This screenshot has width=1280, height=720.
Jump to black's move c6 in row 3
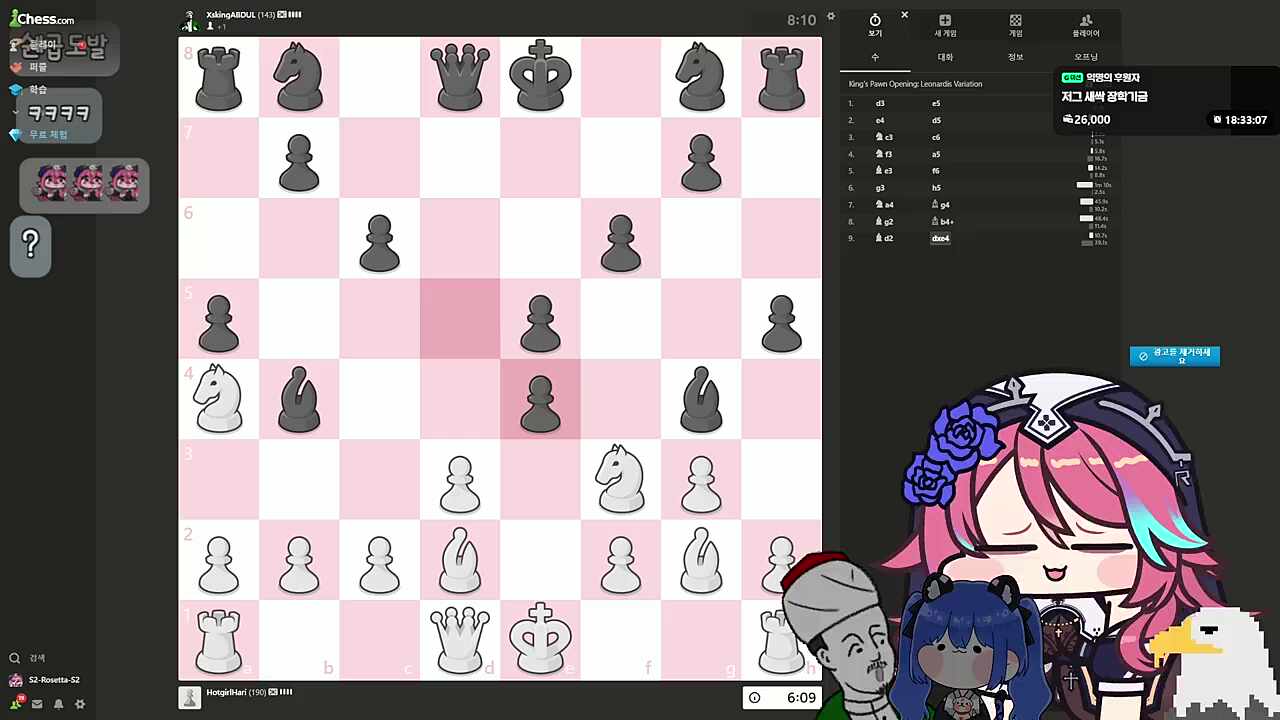[936, 137]
